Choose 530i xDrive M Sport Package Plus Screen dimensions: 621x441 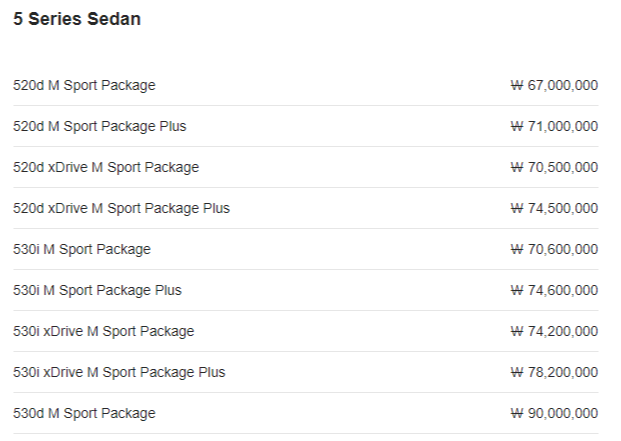[x=119, y=372]
